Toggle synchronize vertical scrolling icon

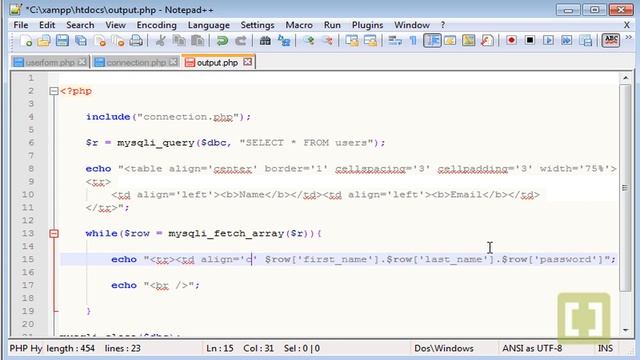pyautogui.click(x=351, y=40)
